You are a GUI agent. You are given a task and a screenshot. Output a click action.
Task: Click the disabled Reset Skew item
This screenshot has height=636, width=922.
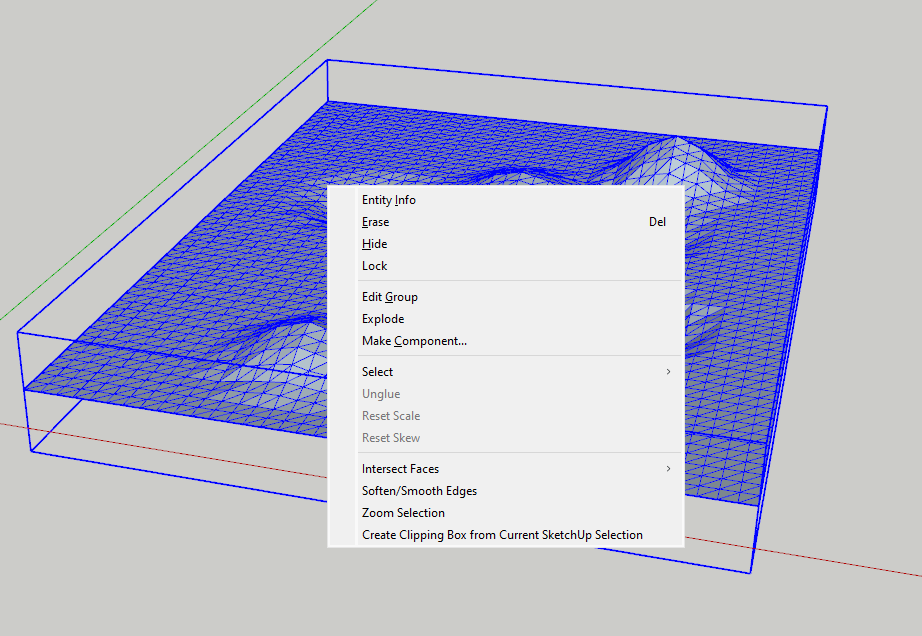click(x=391, y=438)
